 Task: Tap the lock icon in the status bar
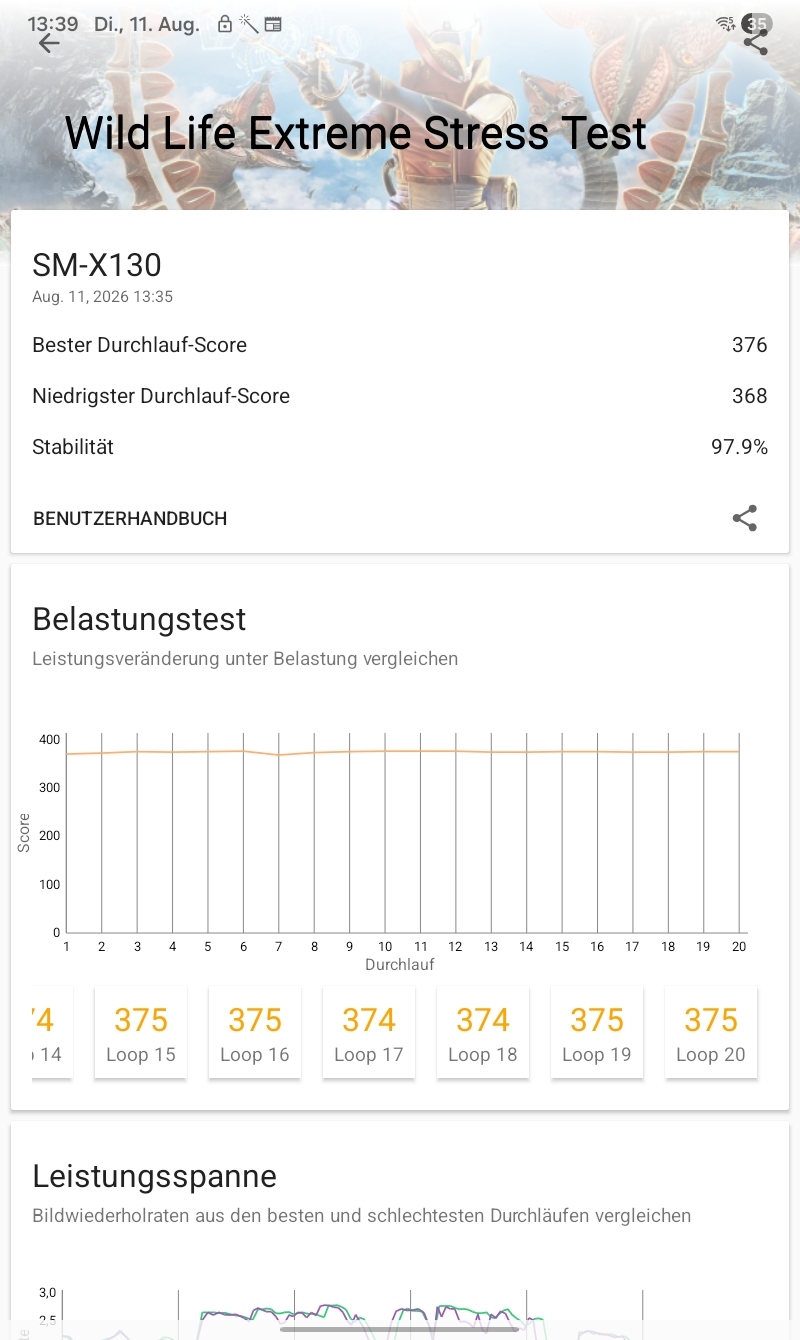(x=225, y=24)
